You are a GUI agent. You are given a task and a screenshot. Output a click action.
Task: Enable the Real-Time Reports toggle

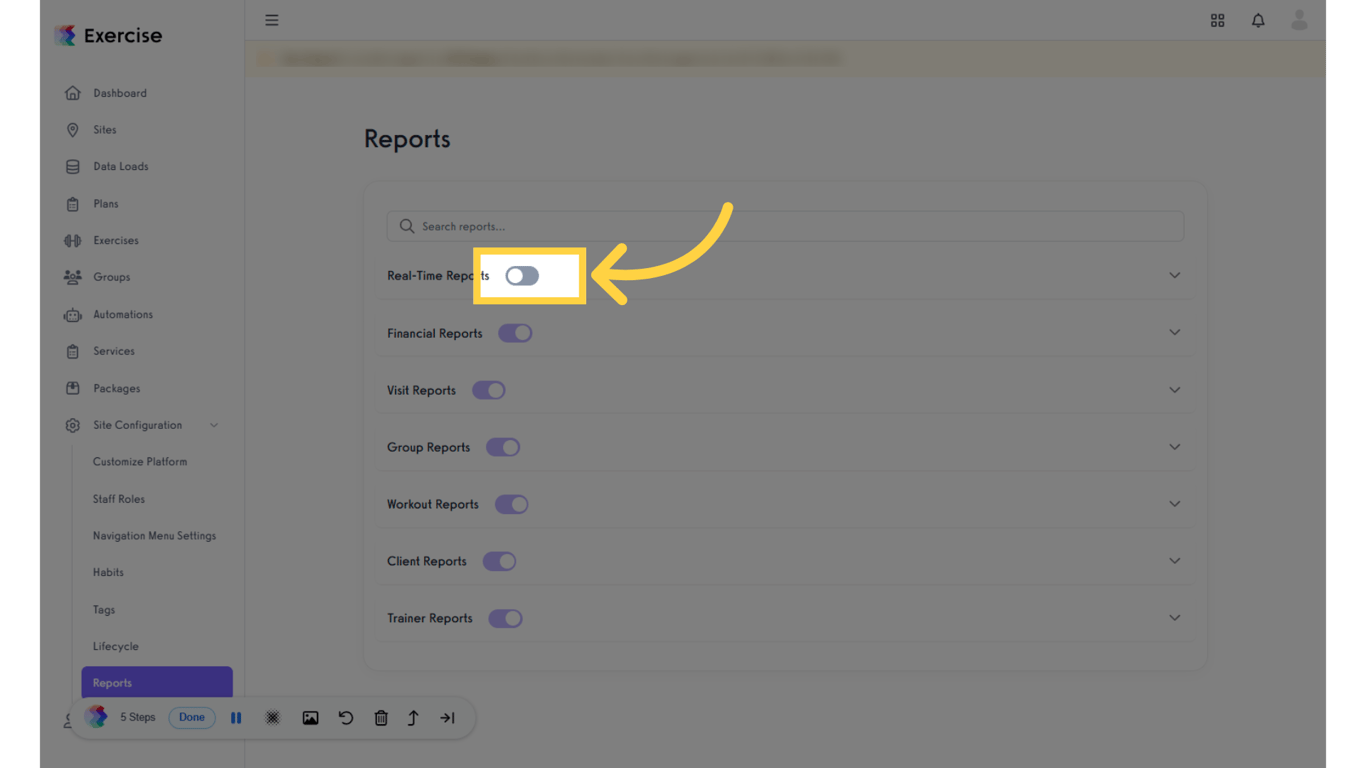(x=521, y=275)
